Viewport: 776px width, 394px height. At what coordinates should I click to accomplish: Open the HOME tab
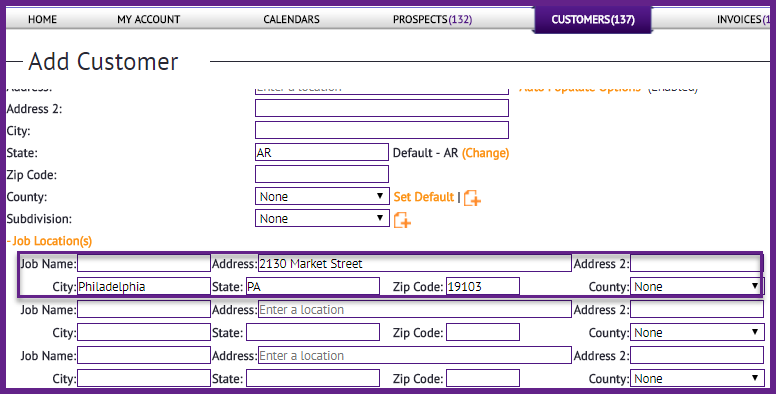[43, 19]
